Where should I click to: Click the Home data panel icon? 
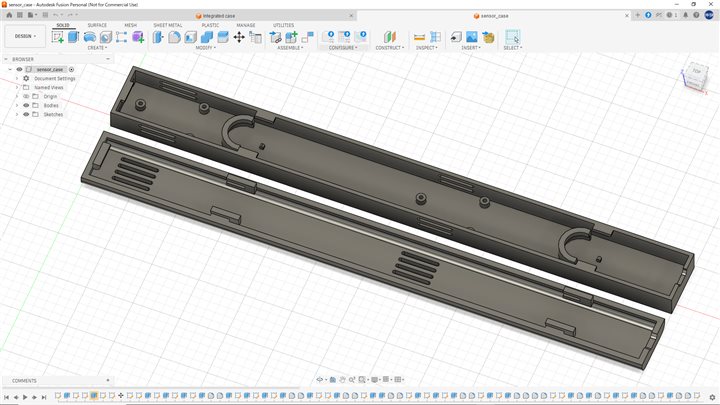[9, 15]
